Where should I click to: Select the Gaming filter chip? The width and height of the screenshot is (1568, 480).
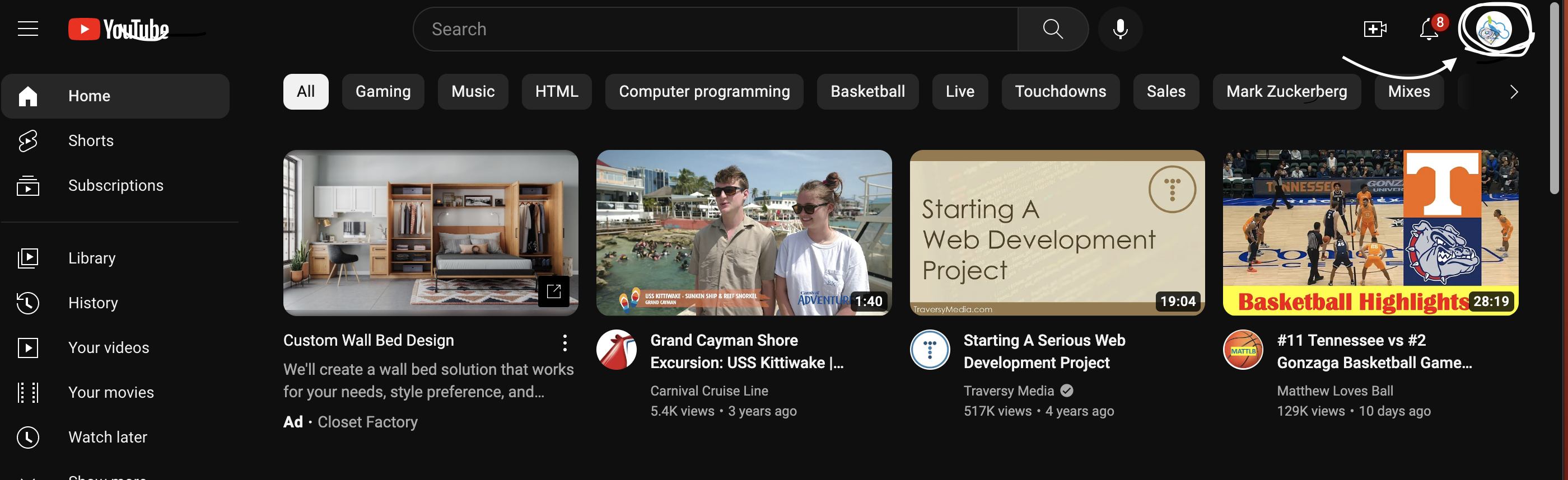pos(383,92)
